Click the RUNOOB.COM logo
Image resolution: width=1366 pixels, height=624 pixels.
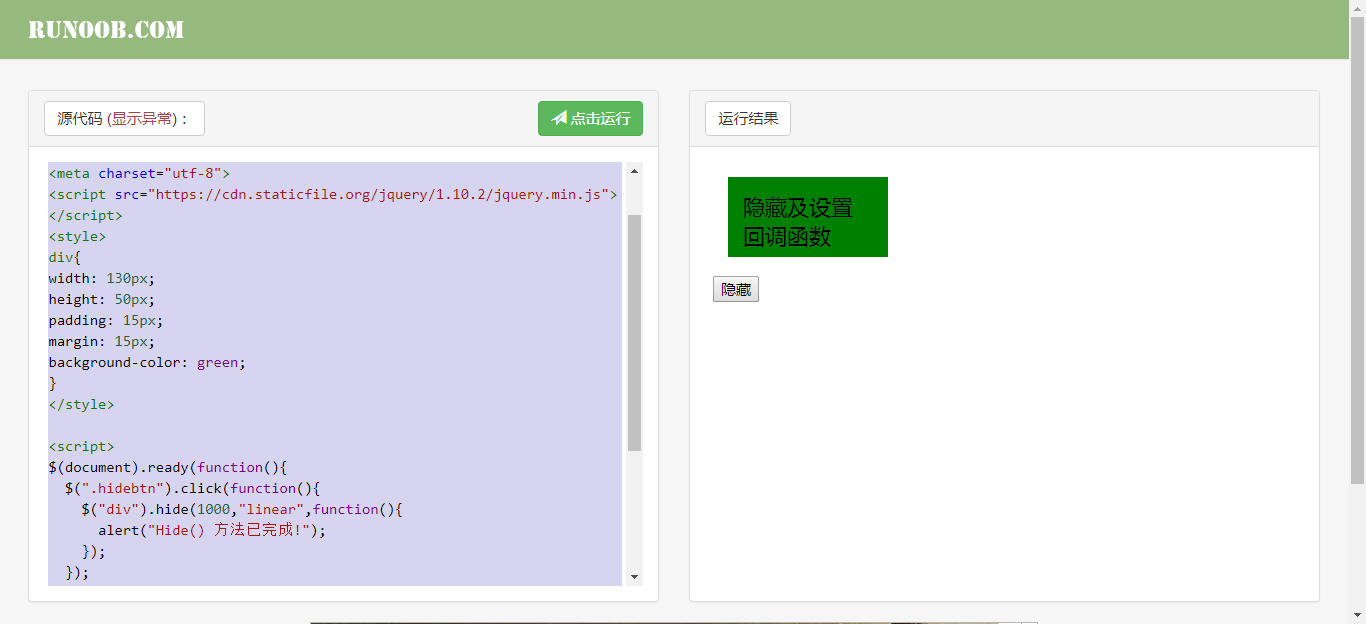106,30
